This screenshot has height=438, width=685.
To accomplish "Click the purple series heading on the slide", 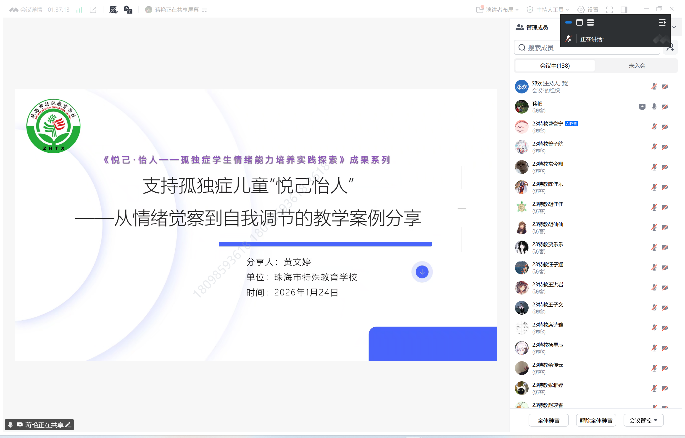I will 246,160.
